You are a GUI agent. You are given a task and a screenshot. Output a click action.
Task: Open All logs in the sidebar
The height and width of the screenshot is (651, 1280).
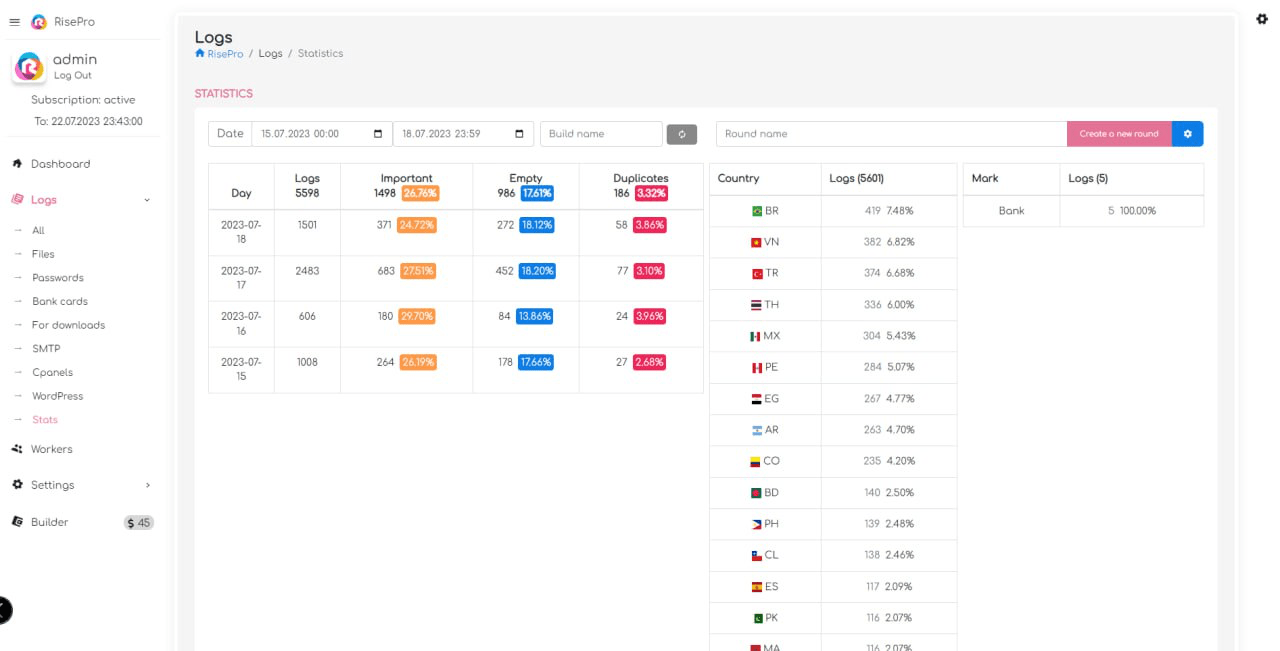[38, 230]
